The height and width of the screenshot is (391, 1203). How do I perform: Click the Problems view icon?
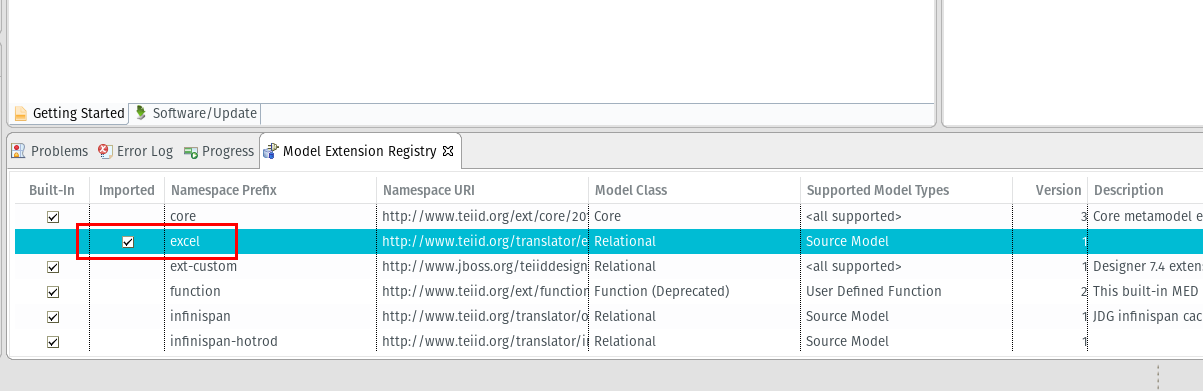tap(18, 151)
